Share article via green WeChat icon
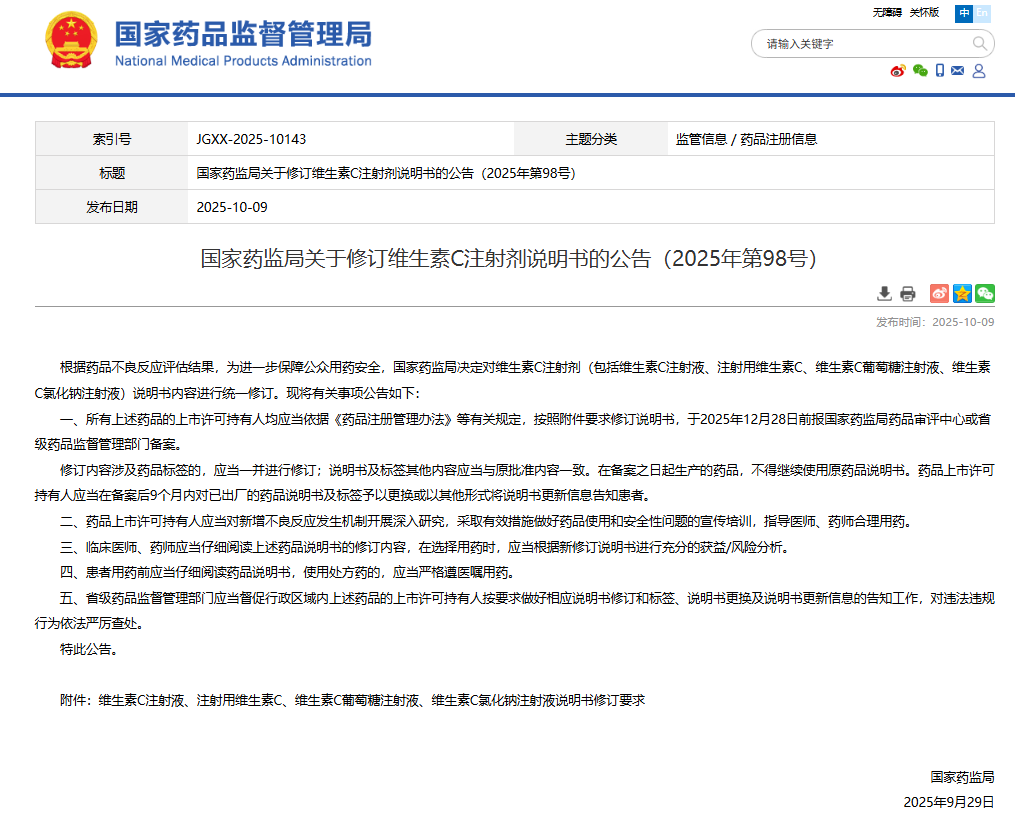 pyautogui.click(x=985, y=293)
